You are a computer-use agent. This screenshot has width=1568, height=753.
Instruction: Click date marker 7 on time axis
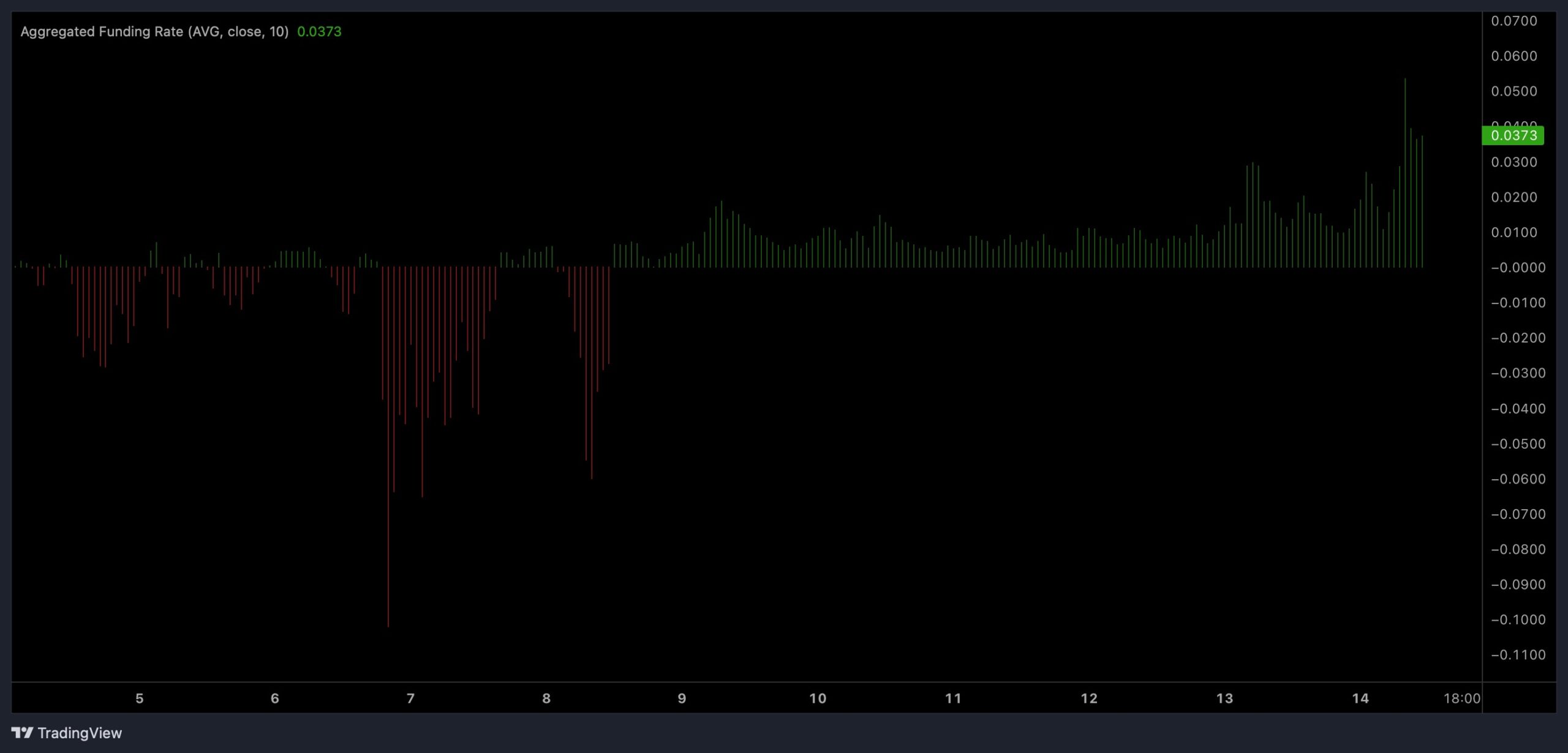point(410,698)
